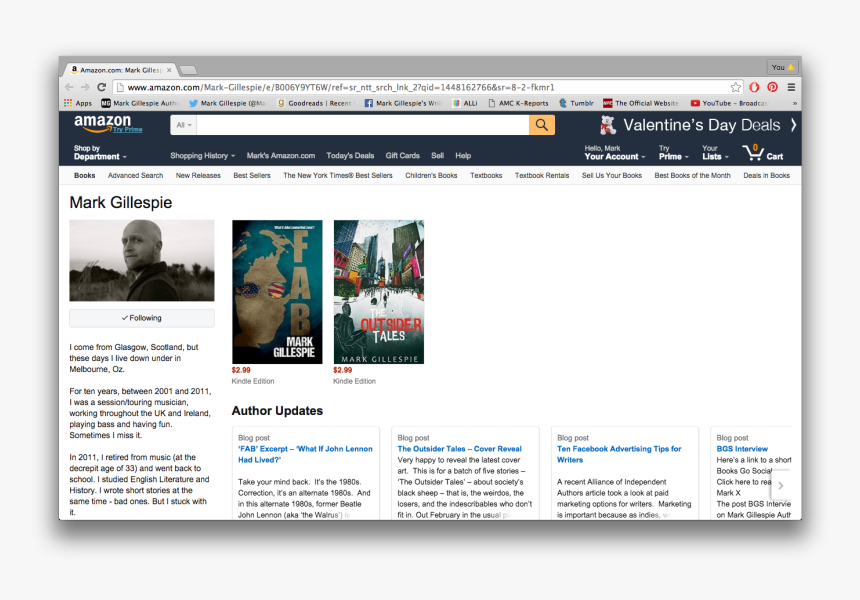Open the Shop by Department menu
Screen dimensions: 860x600
100,154
